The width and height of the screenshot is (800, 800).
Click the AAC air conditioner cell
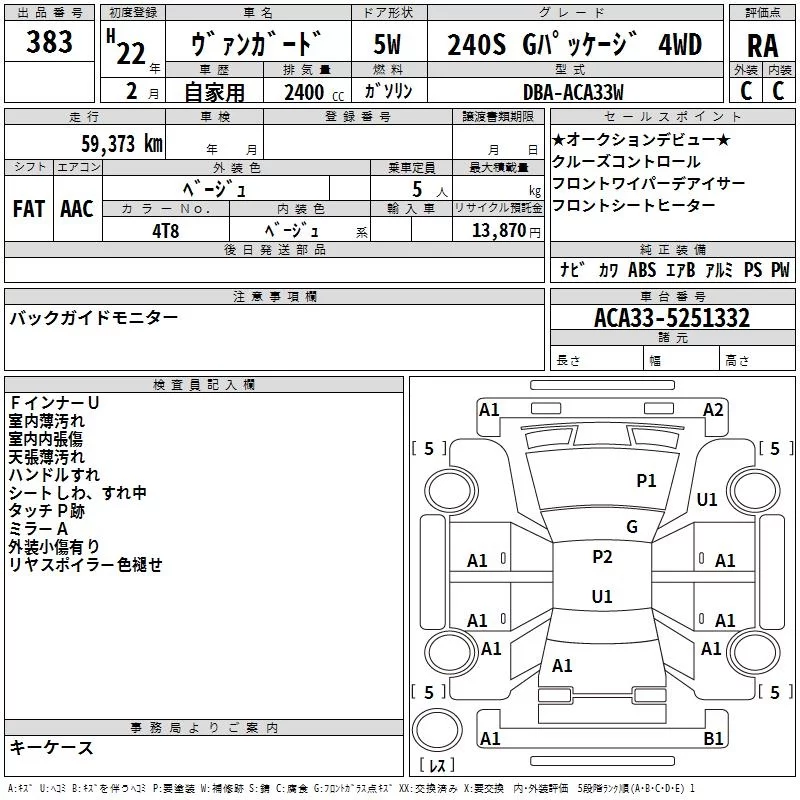tap(78, 209)
